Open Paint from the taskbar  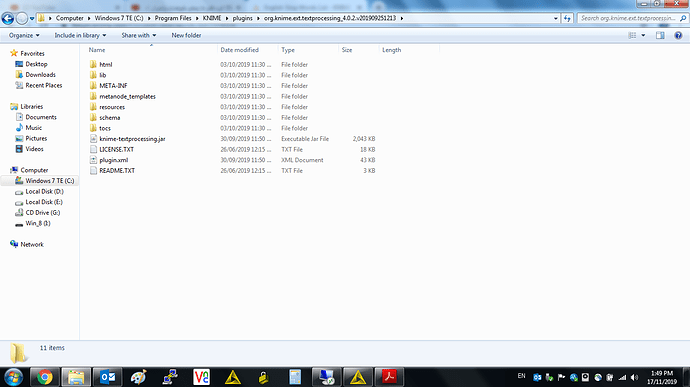(139, 377)
